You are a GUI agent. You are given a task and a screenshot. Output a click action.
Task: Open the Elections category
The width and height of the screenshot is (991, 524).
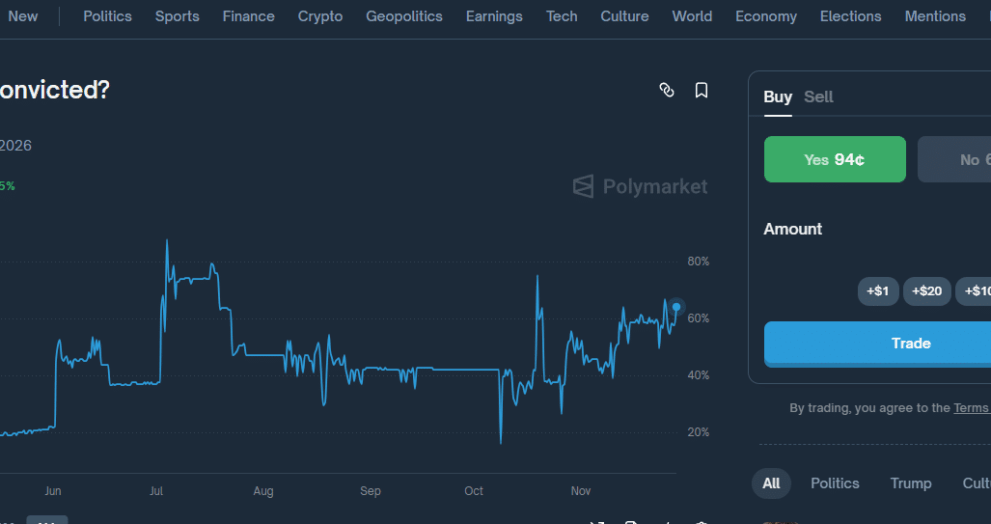(x=850, y=16)
